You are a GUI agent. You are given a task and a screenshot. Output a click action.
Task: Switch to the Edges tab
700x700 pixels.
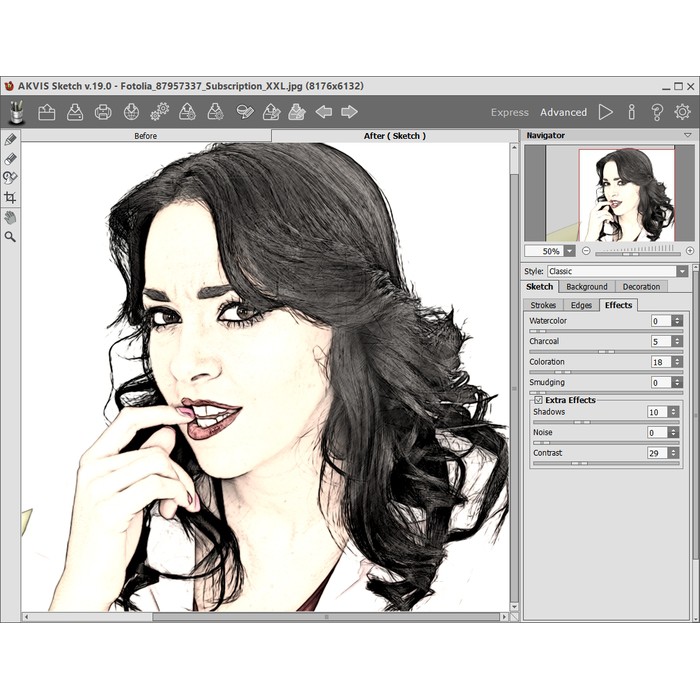tap(581, 305)
